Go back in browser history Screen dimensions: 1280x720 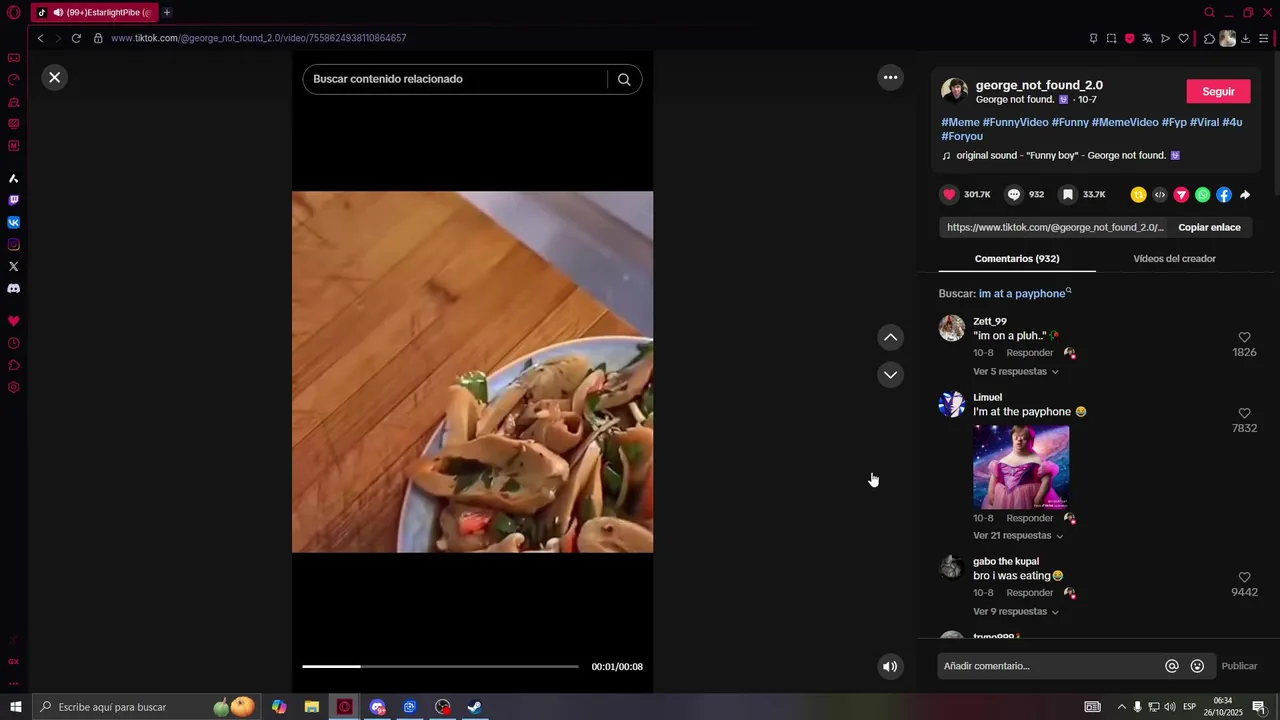tap(40, 38)
